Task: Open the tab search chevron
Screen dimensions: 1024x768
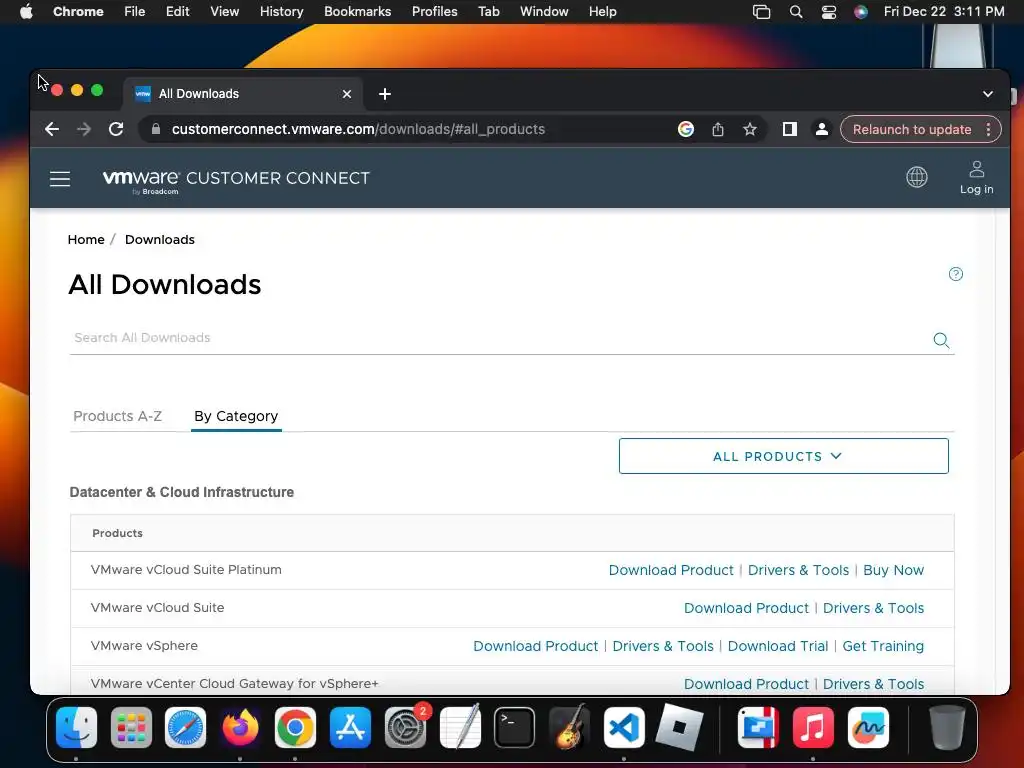Action: [x=987, y=94]
